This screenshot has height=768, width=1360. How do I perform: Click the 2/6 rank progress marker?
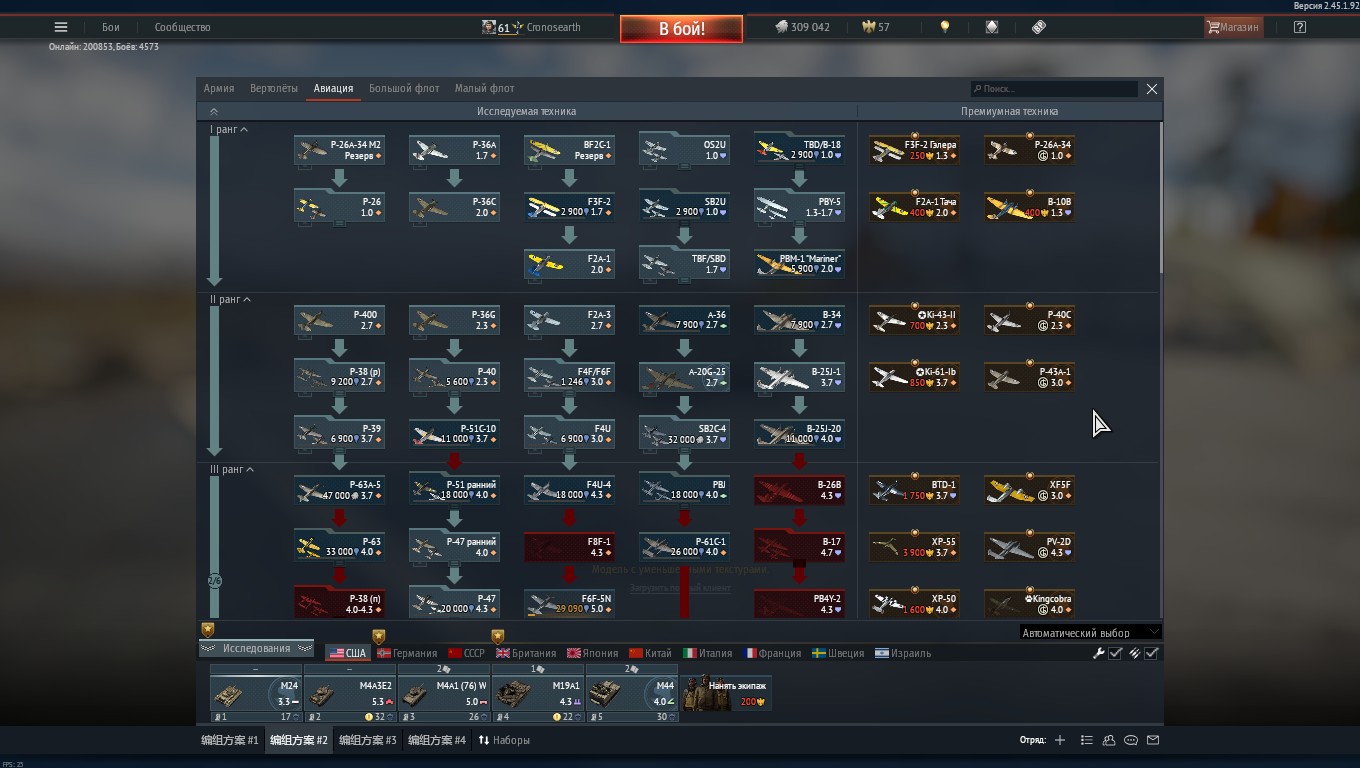(214, 581)
